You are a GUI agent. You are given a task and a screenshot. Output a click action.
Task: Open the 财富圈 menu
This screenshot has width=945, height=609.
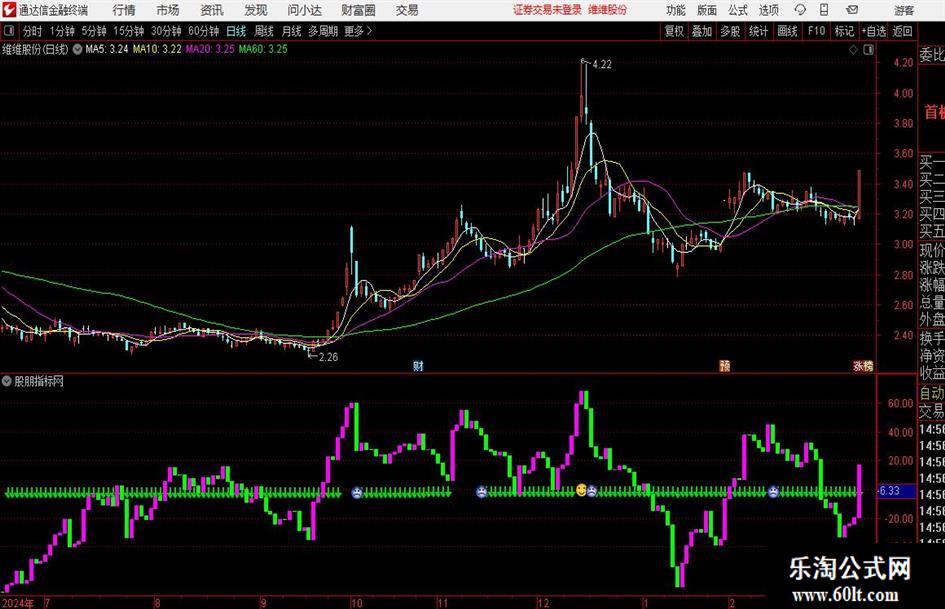358,10
